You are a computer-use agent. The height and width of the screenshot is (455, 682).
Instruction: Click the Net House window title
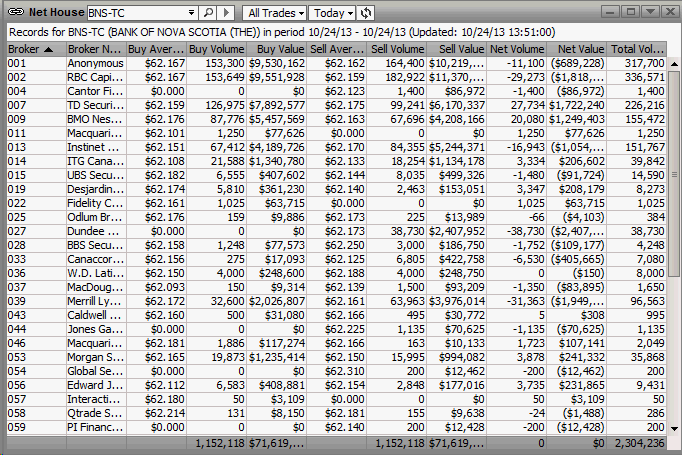57,12
